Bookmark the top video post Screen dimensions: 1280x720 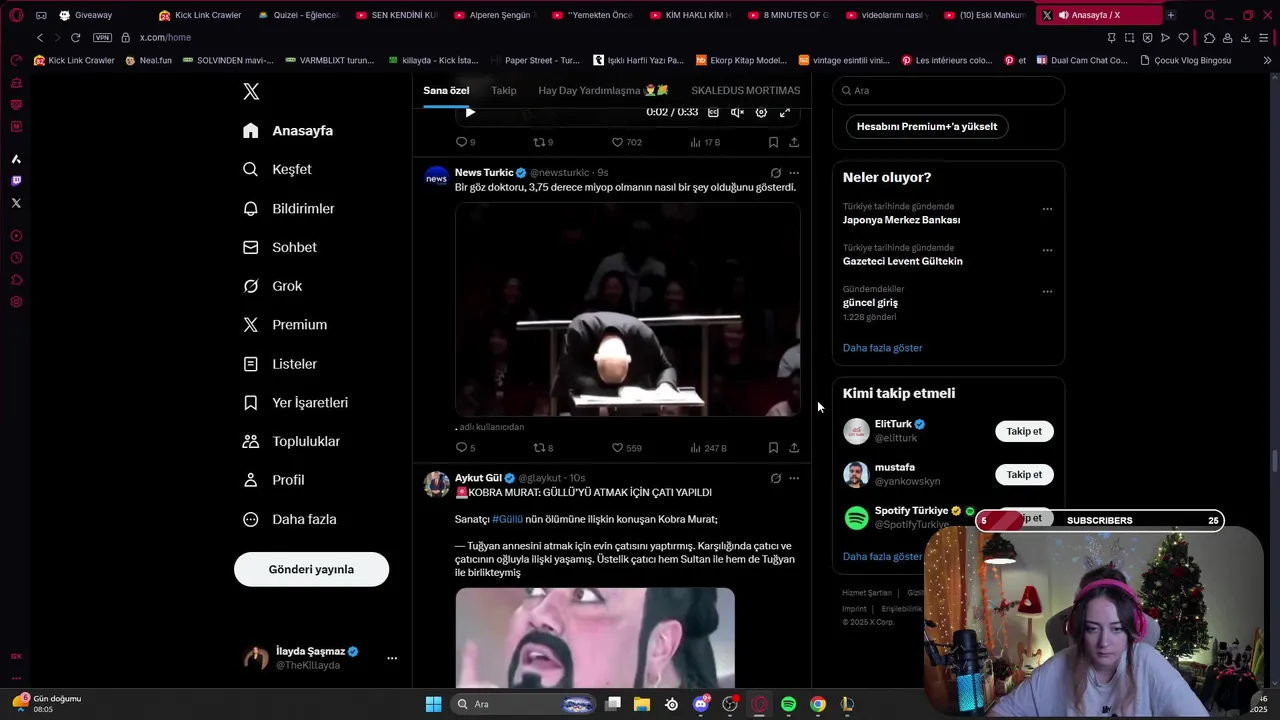click(x=773, y=142)
